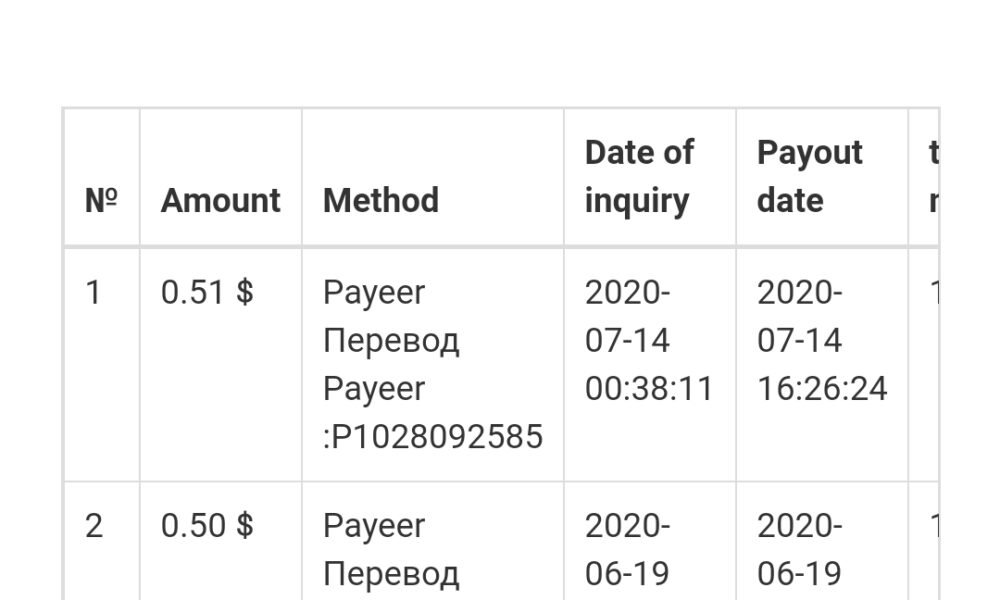Click row number 2 cell
1000x600 pixels.
[x=94, y=526]
